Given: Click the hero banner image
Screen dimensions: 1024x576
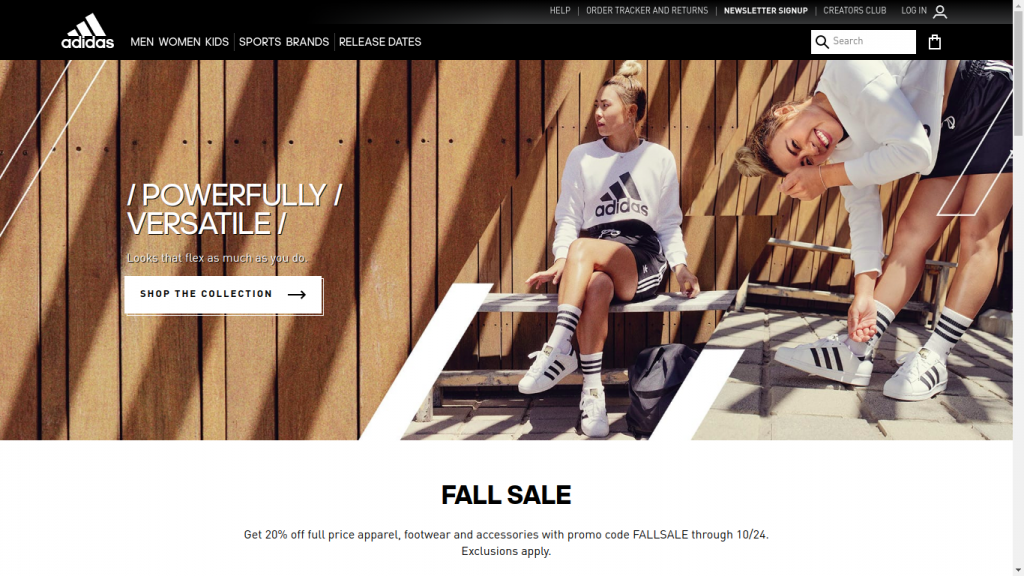Looking at the screenshot, I should coord(506,250).
